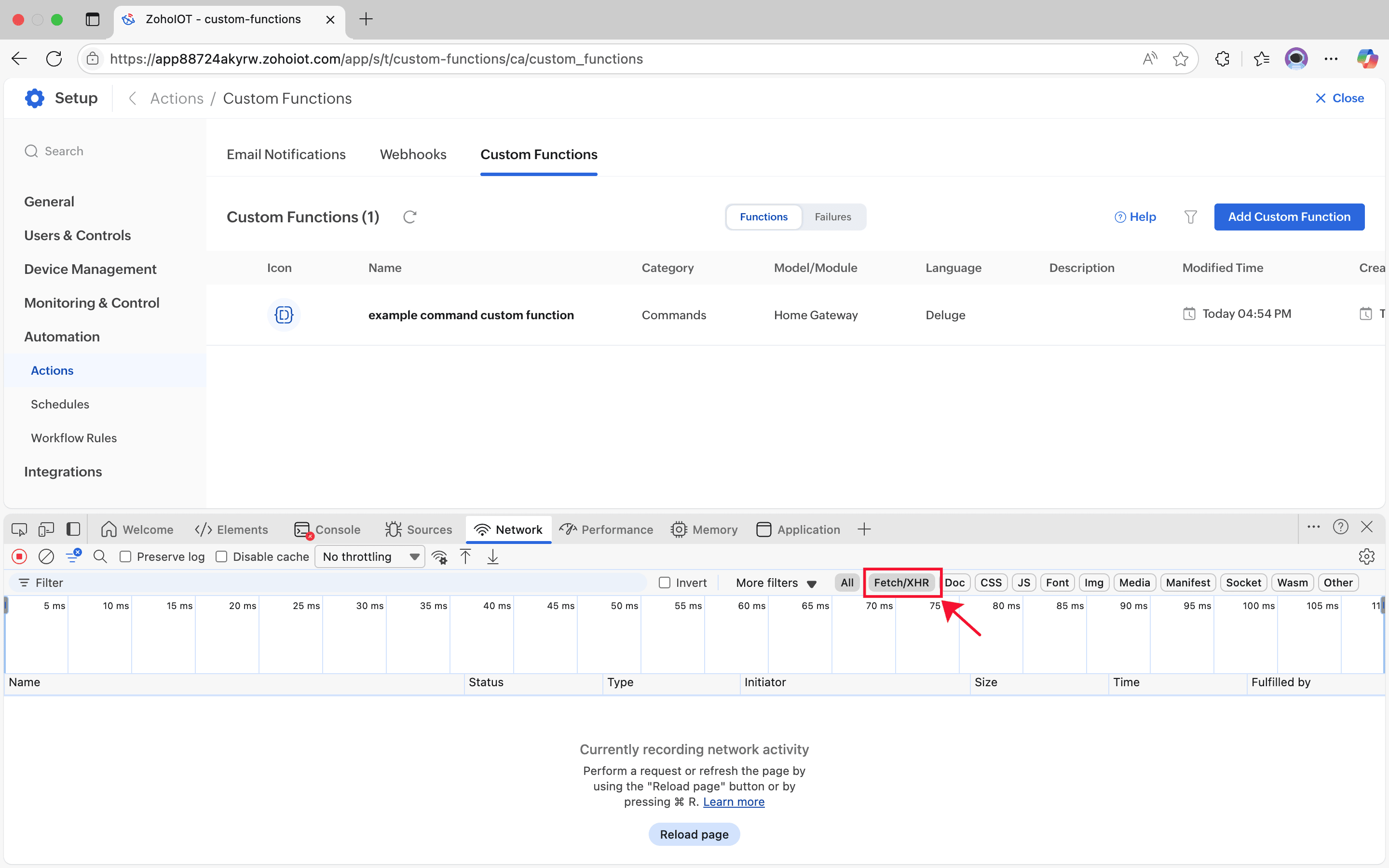Enable the Preserve log checkbox
This screenshot has height=868, width=1389.
pos(126,556)
